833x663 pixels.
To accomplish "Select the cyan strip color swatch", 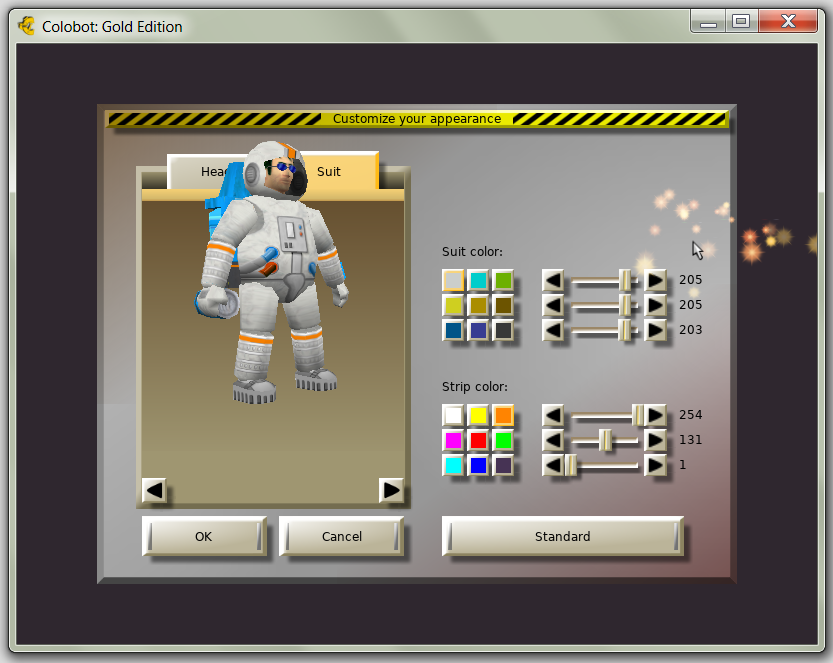I will point(453,465).
